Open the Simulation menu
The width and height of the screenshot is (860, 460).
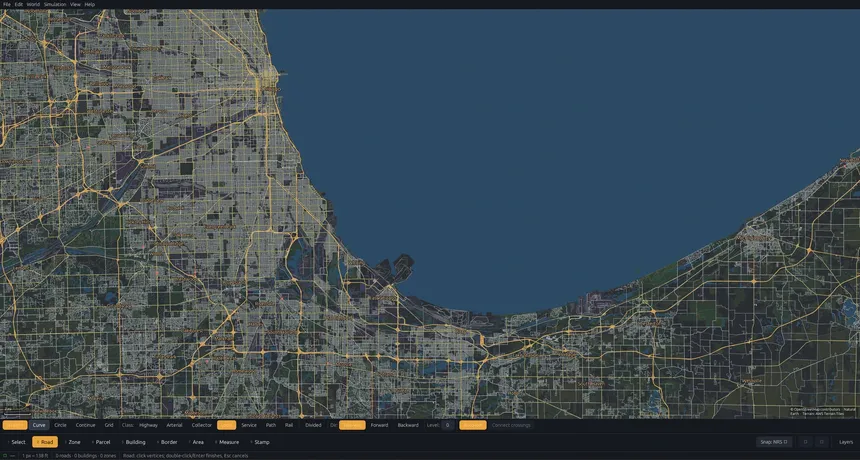coord(55,4)
